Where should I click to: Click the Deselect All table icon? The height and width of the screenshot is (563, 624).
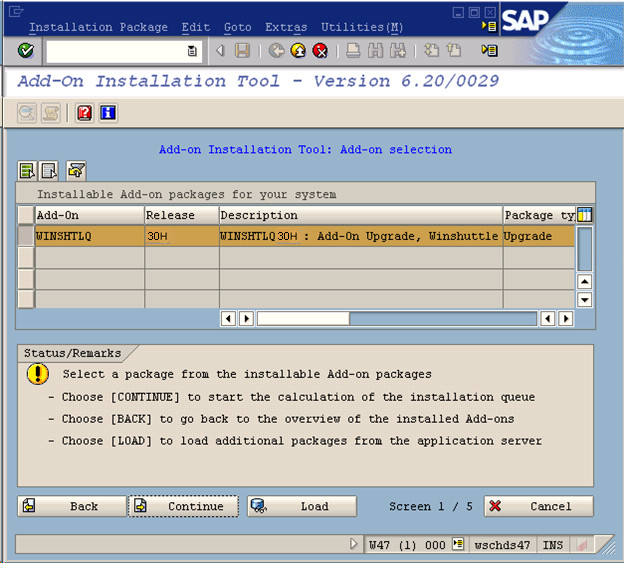point(49,171)
